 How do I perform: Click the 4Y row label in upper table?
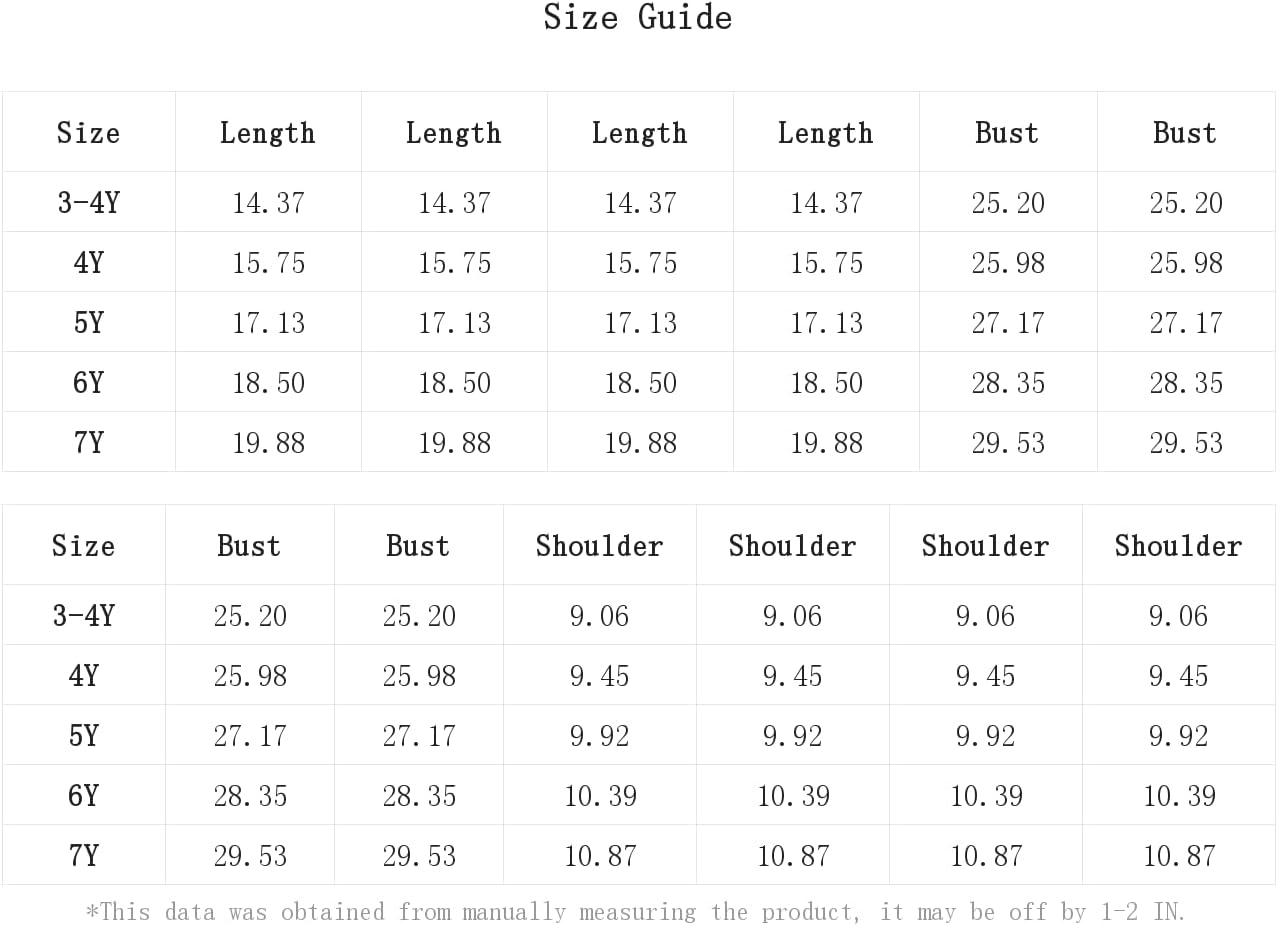[x=88, y=263]
